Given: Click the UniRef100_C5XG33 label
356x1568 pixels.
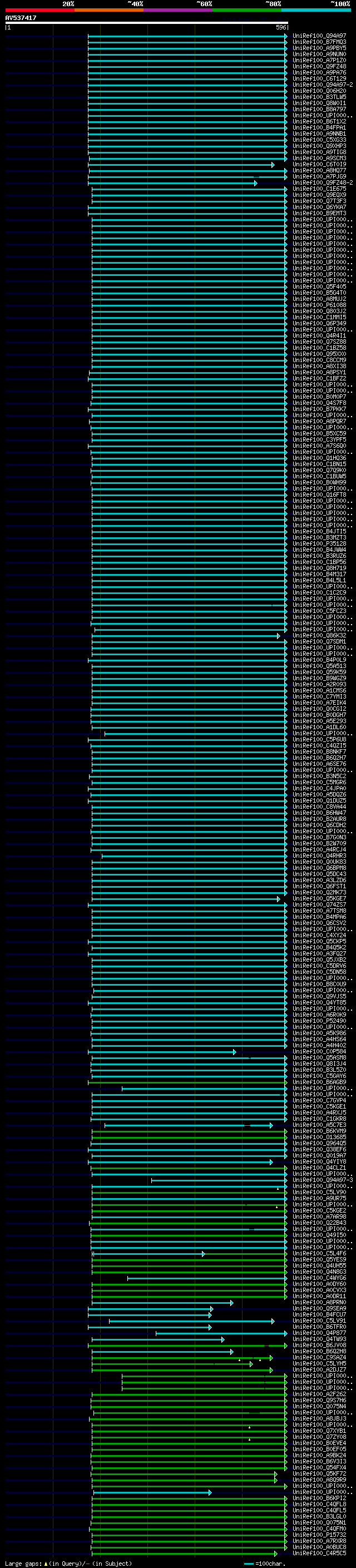Looking at the screenshot, I should coord(319,140).
